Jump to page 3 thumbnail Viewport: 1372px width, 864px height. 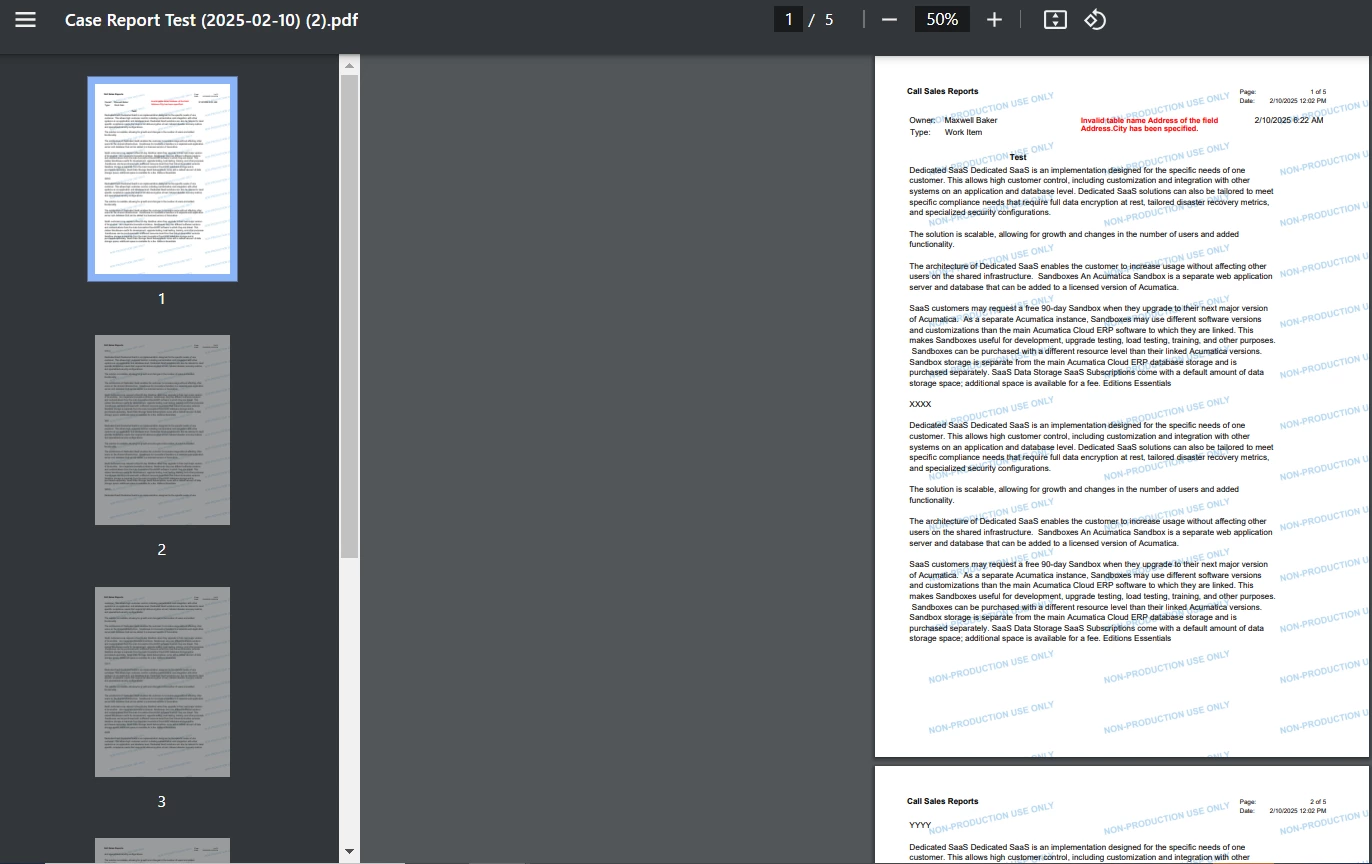(162, 682)
